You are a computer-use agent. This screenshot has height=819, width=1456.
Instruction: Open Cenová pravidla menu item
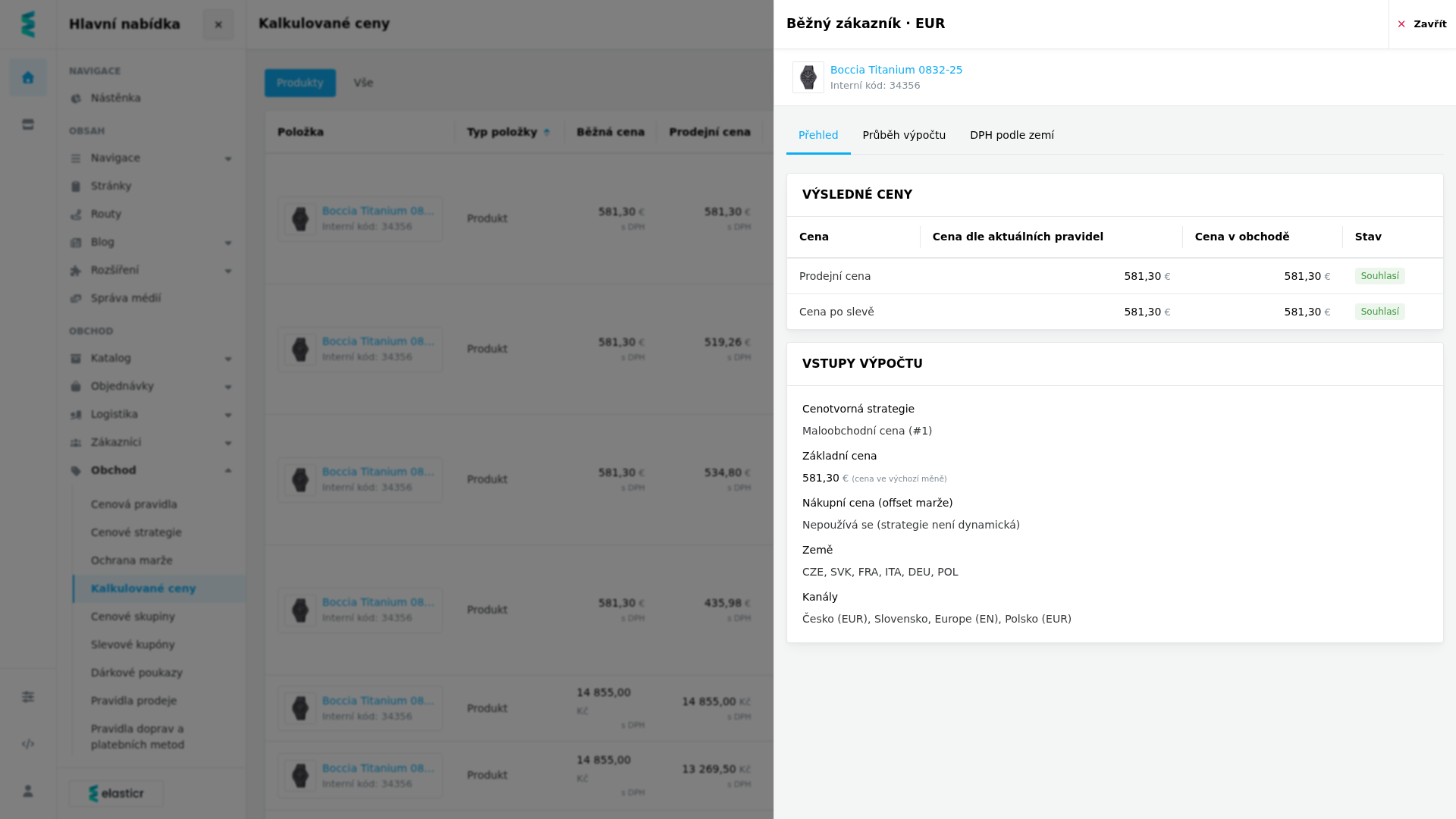(x=133, y=505)
